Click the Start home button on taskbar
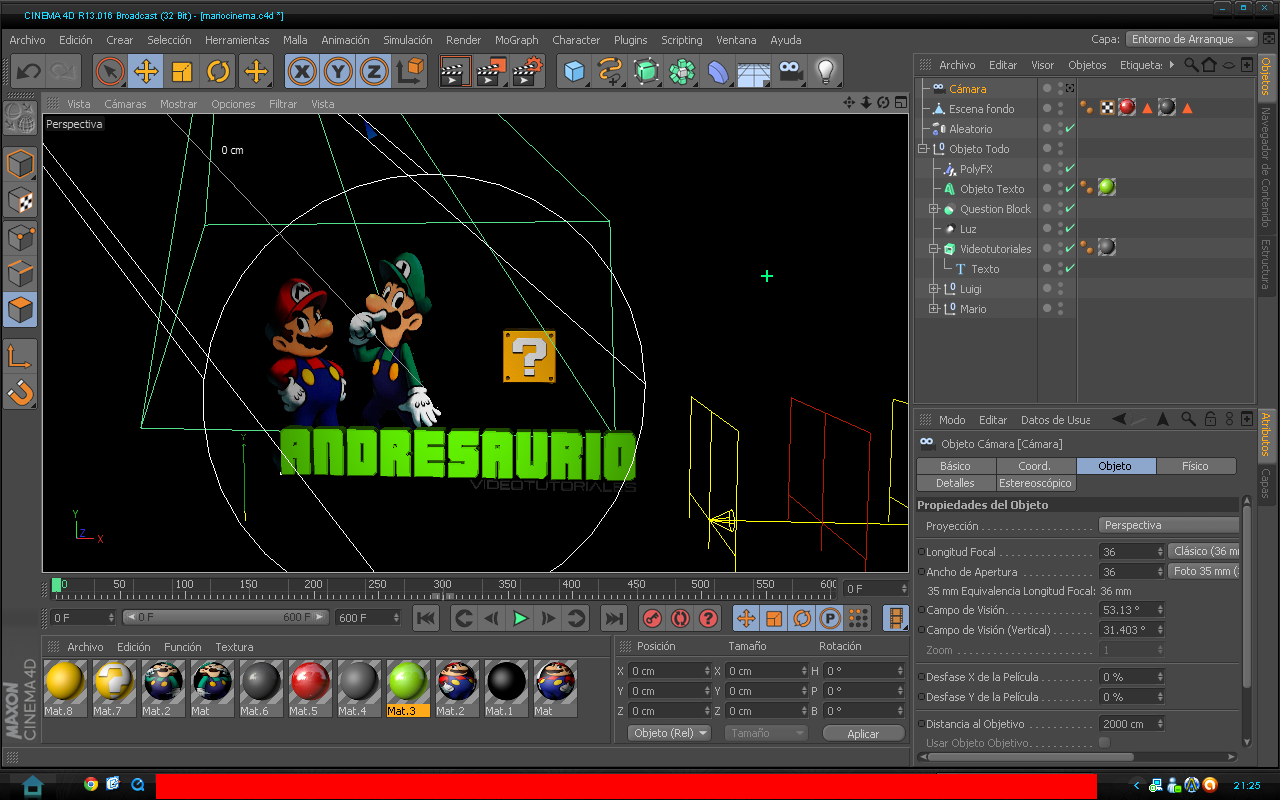1280x800 pixels. [x=32, y=785]
